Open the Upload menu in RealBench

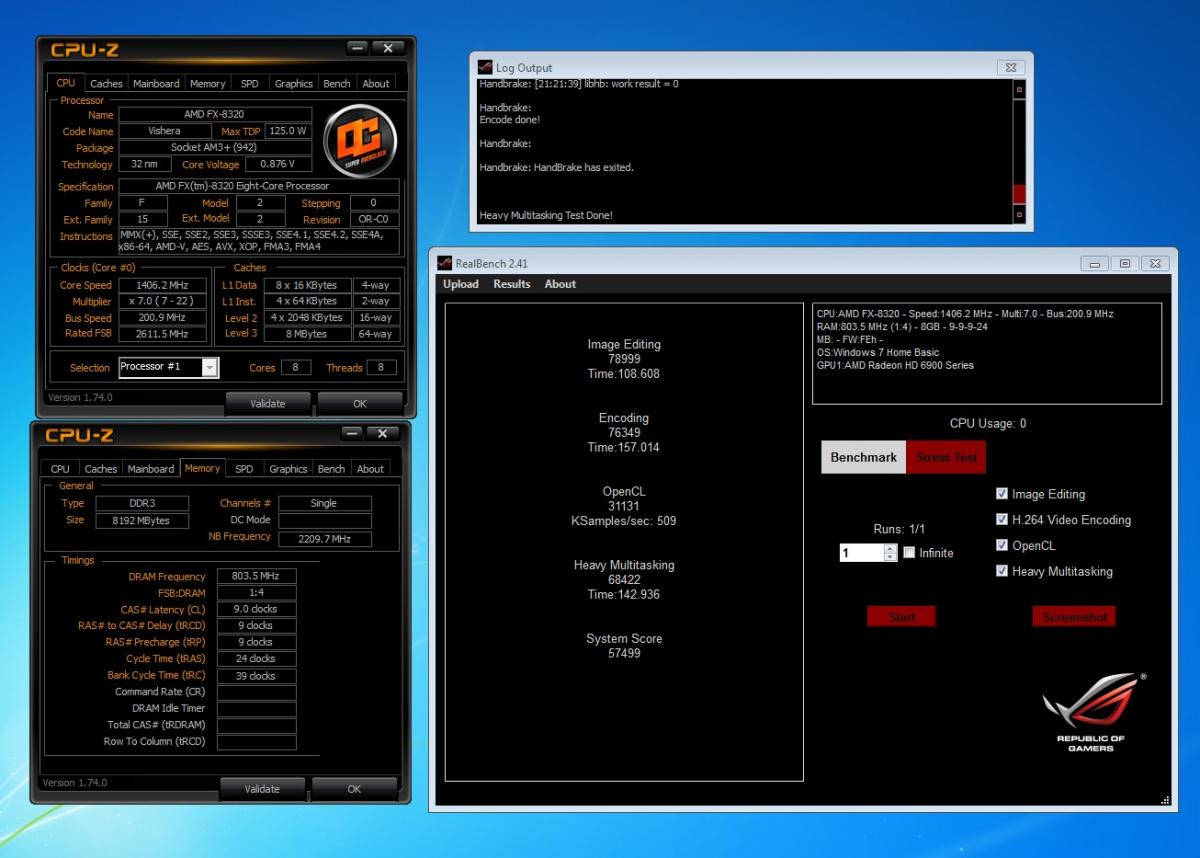(461, 284)
